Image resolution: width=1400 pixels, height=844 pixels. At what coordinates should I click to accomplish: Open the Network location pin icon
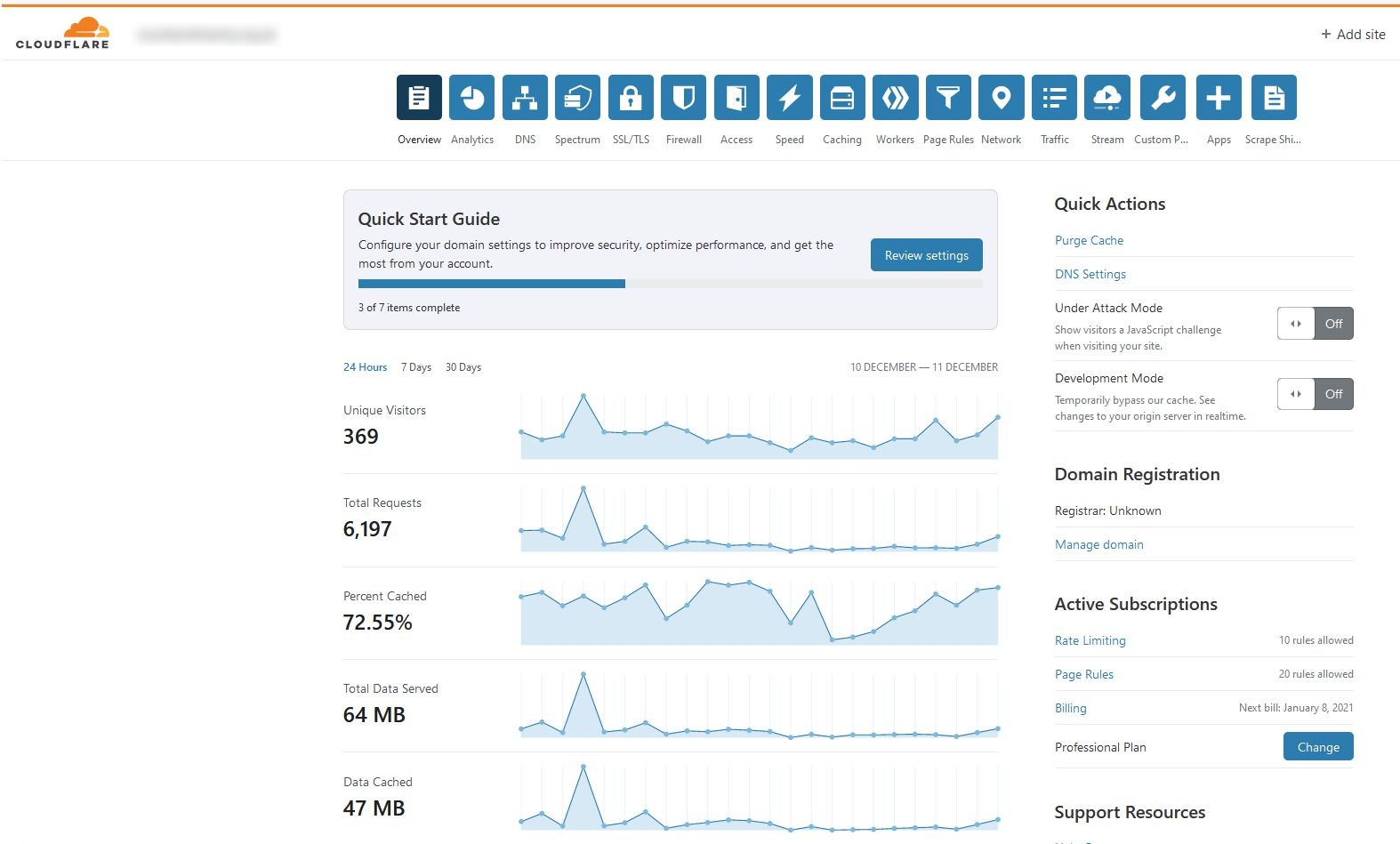pyautogui.click(x=1002, y=97)
